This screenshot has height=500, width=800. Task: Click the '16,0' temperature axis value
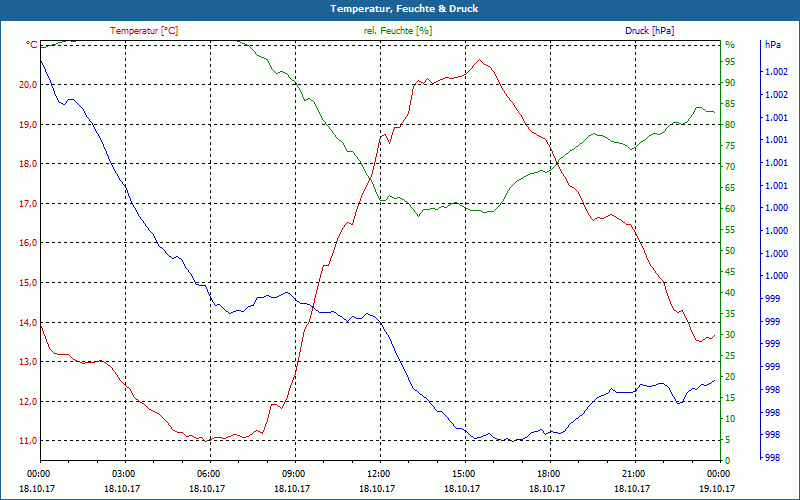click(28, 243)
